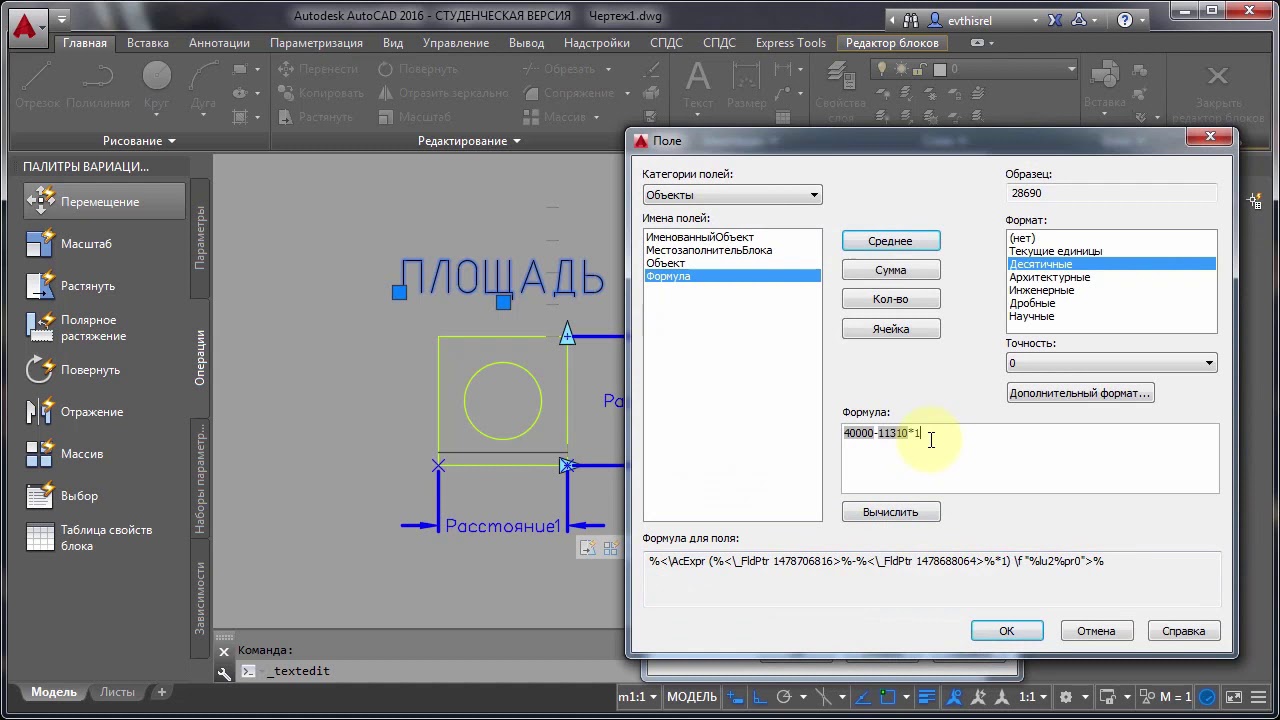Toggle lineweight display in status bar
This screenshot has height=720, width=1280.
[x=926, y=697]
